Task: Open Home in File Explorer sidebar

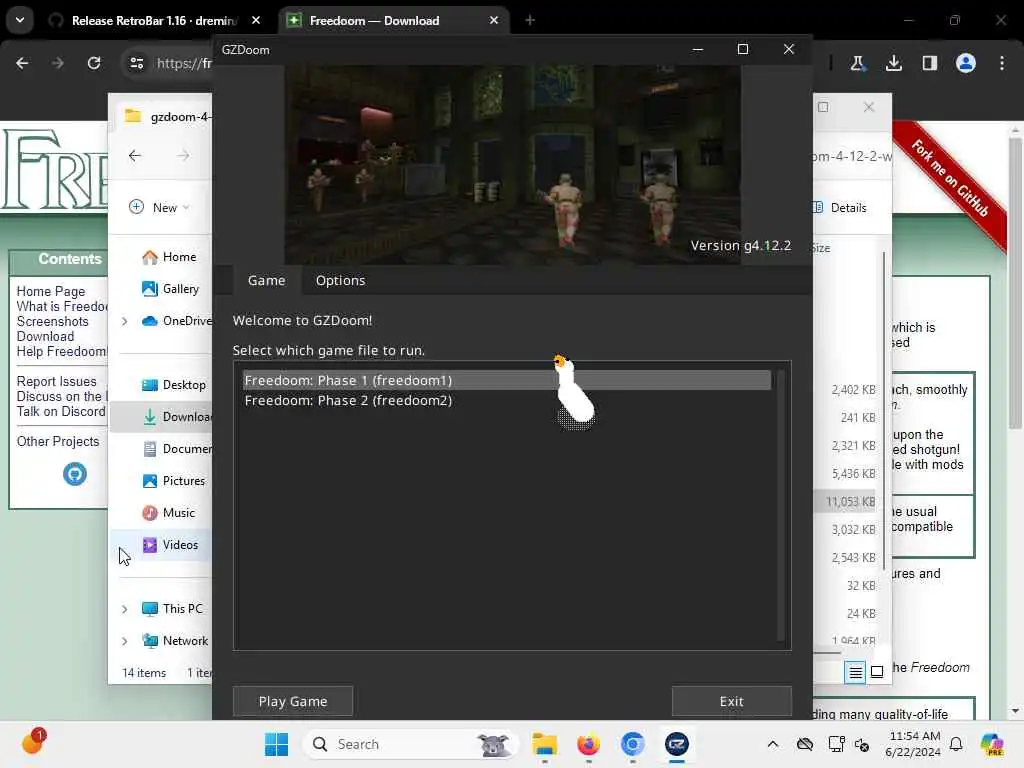Action: point(168,257)
